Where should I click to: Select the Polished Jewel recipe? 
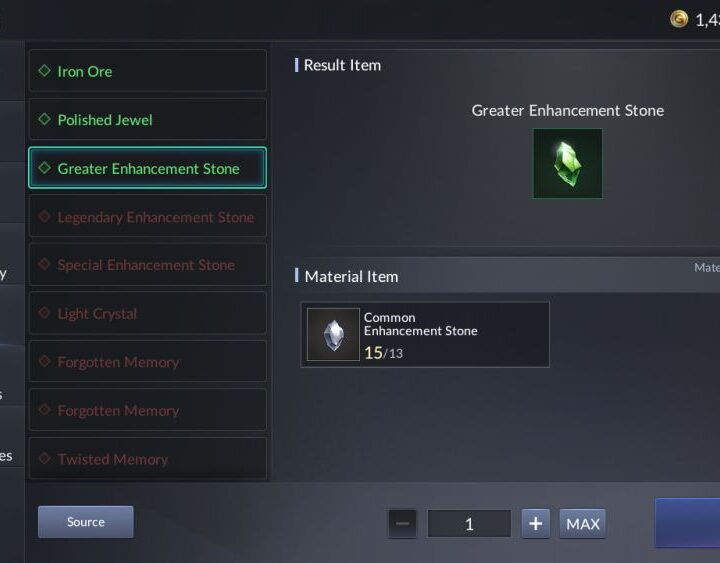coord(147,119)
